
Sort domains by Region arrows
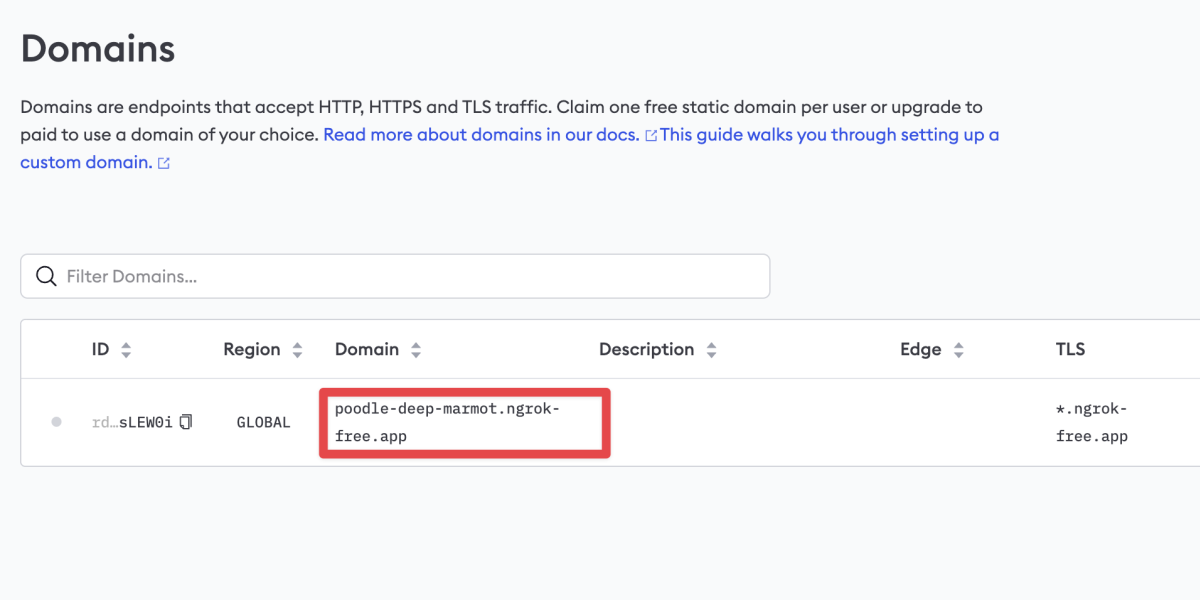click(297, 350)
